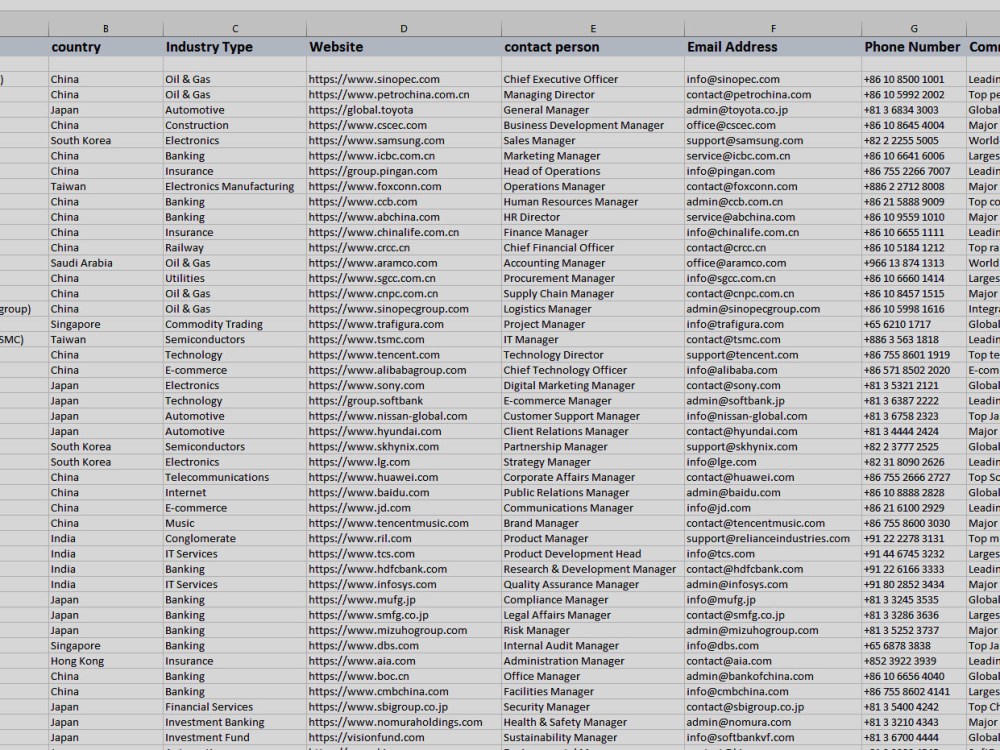Image resolution: width=1000 pixels, height=750 pixels.
Task: Select the https://www.petrochina.com.cn cell
Action: coord(404,94)
